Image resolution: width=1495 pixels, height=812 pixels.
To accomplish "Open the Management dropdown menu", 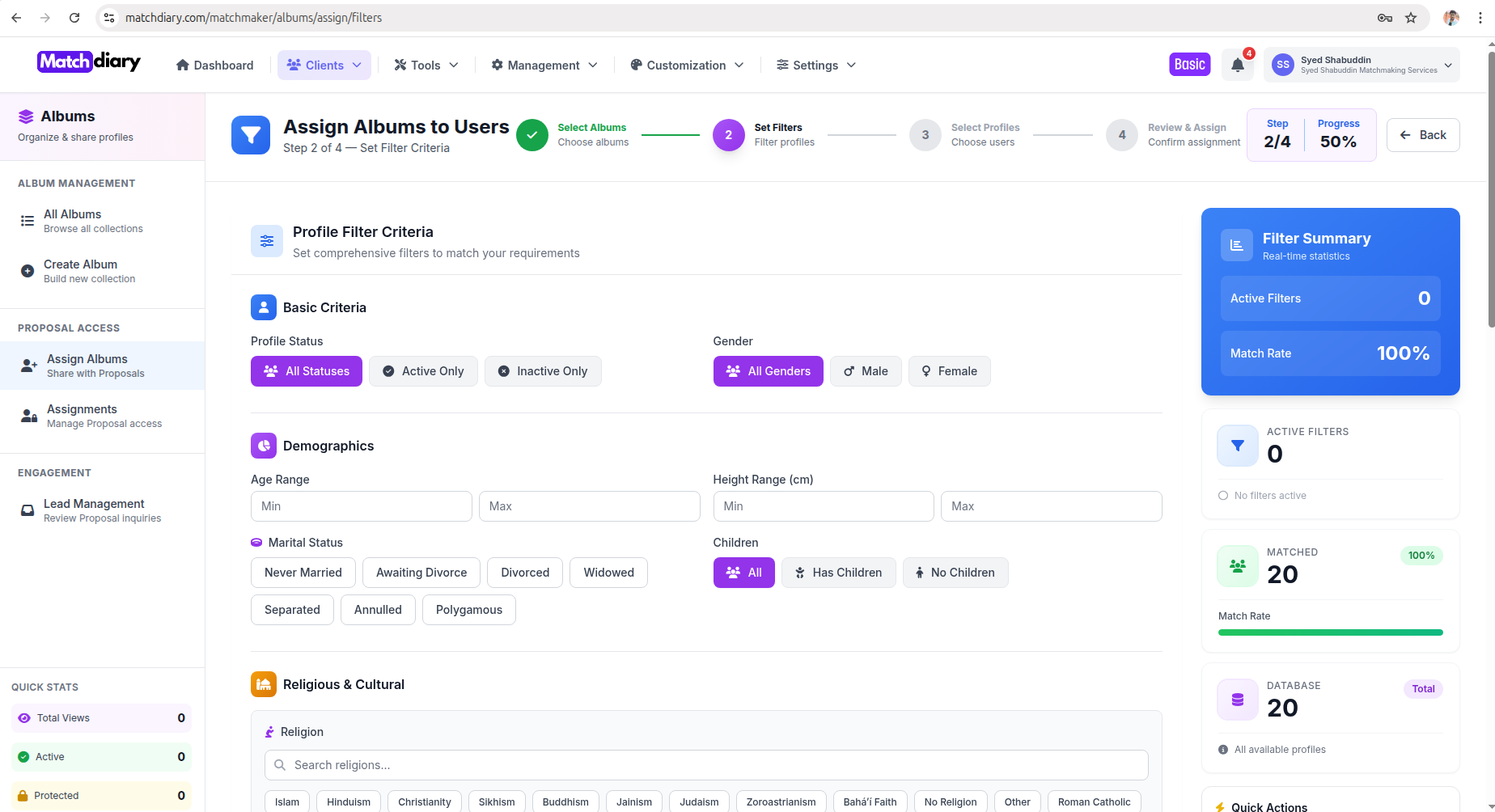I will tap(544, 66).
